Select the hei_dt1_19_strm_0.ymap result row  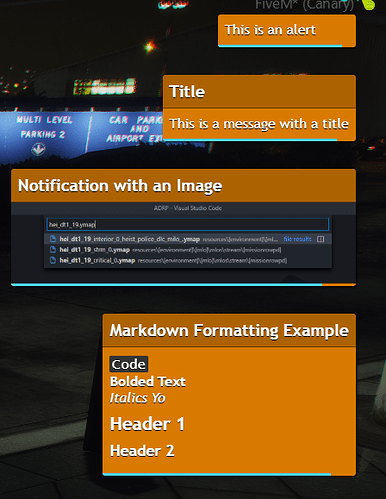(x=188, y=249)
